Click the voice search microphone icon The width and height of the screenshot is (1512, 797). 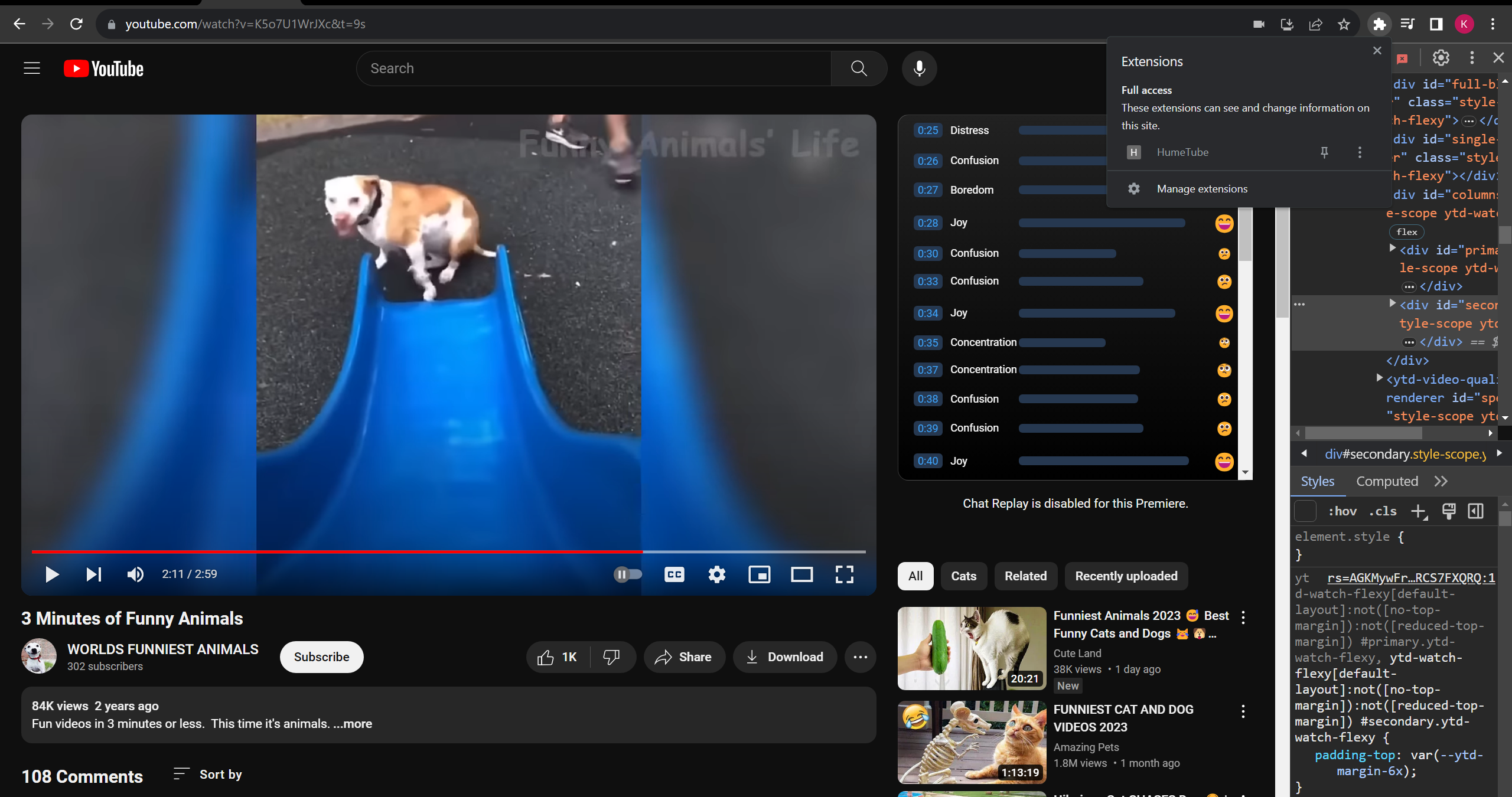(919, 68)
